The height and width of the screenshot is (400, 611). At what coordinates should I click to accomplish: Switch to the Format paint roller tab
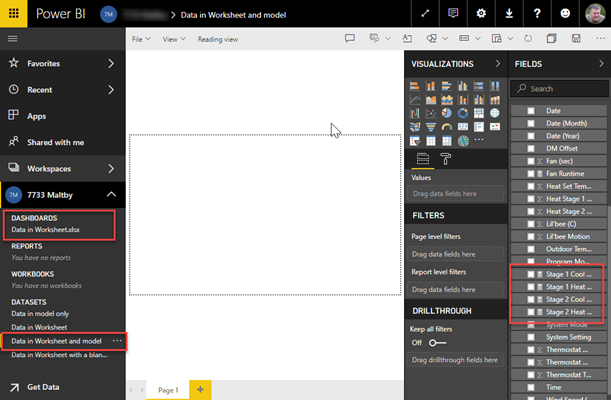(x=445, y=159)
